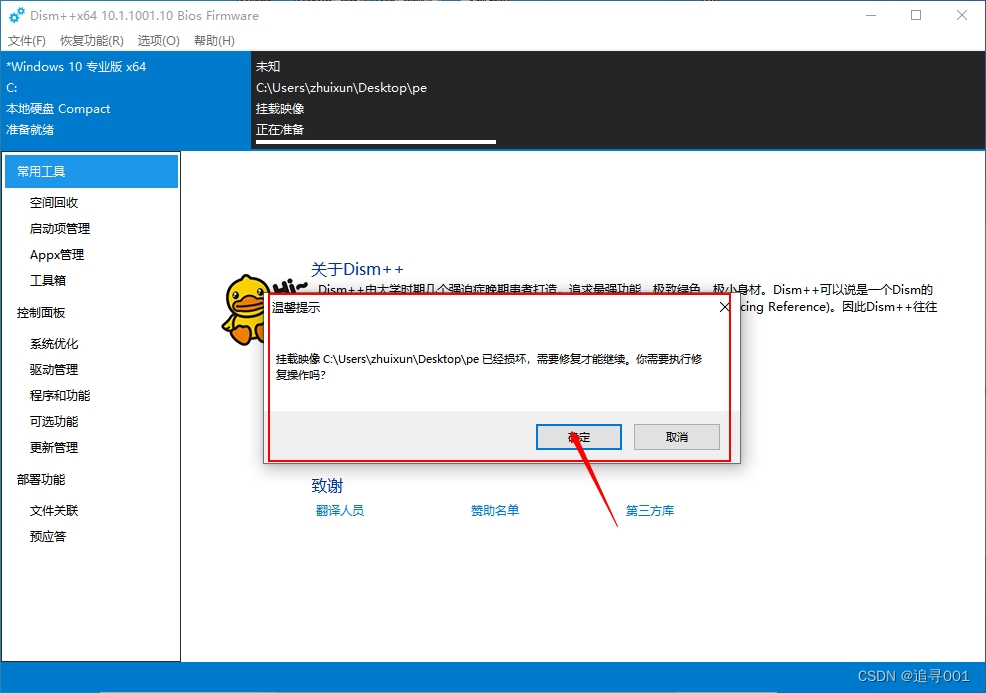Close the 温馨提示 dialog with the X
The height and width of the screenshot is (693, 986).
(x=724, y=307)
